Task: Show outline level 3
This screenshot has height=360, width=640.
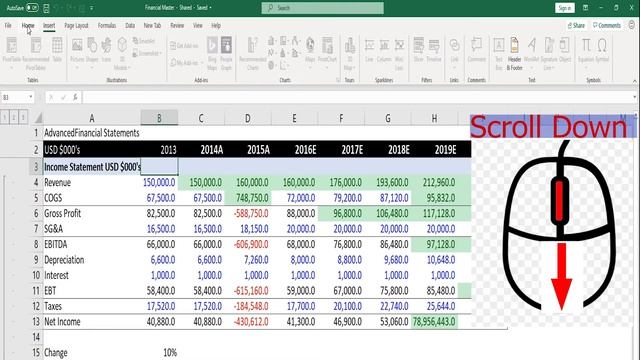Action: click(23, 118)
